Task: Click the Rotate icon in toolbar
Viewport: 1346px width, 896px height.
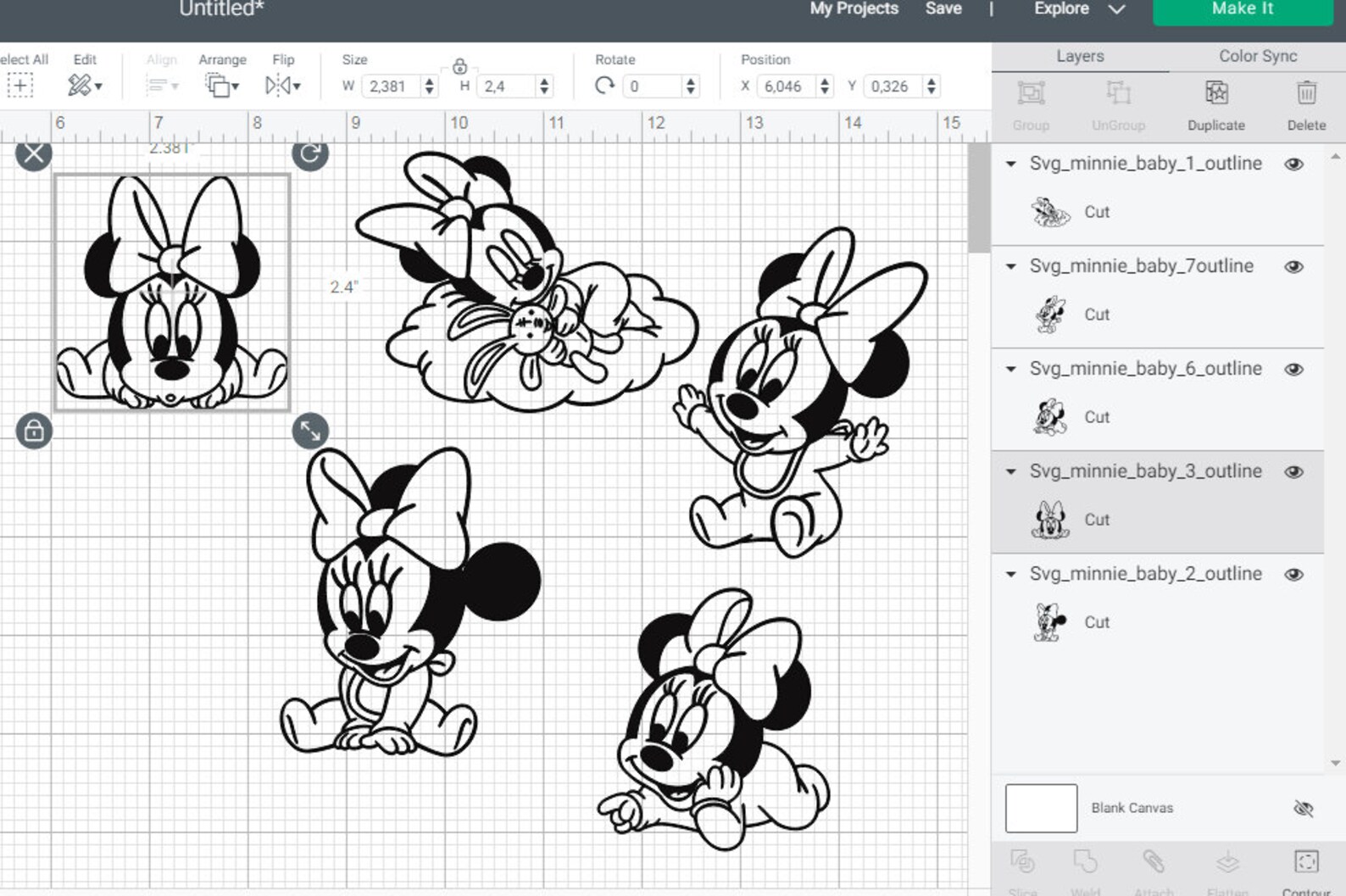Action: (604, 86)
